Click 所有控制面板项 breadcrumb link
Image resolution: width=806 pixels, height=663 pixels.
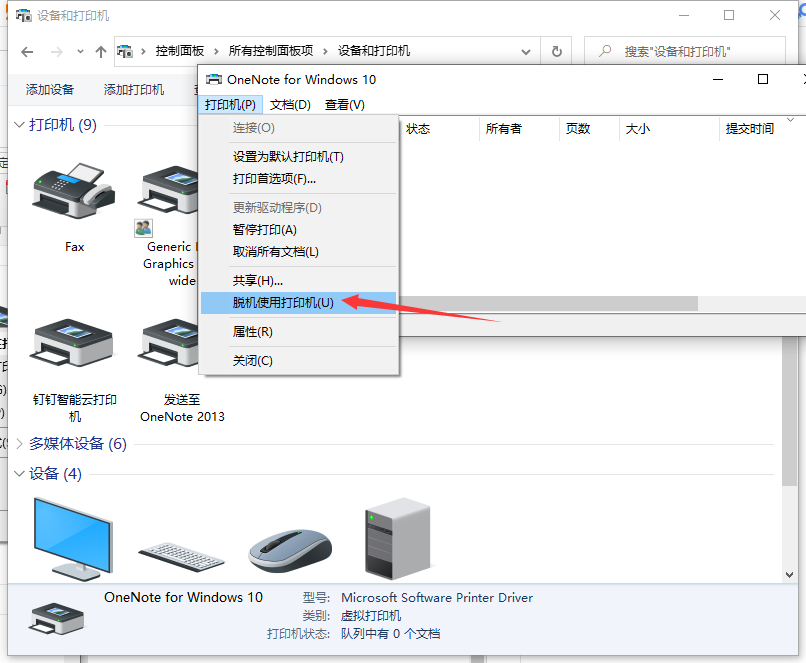pyautogui.click(x=271, y=51)
